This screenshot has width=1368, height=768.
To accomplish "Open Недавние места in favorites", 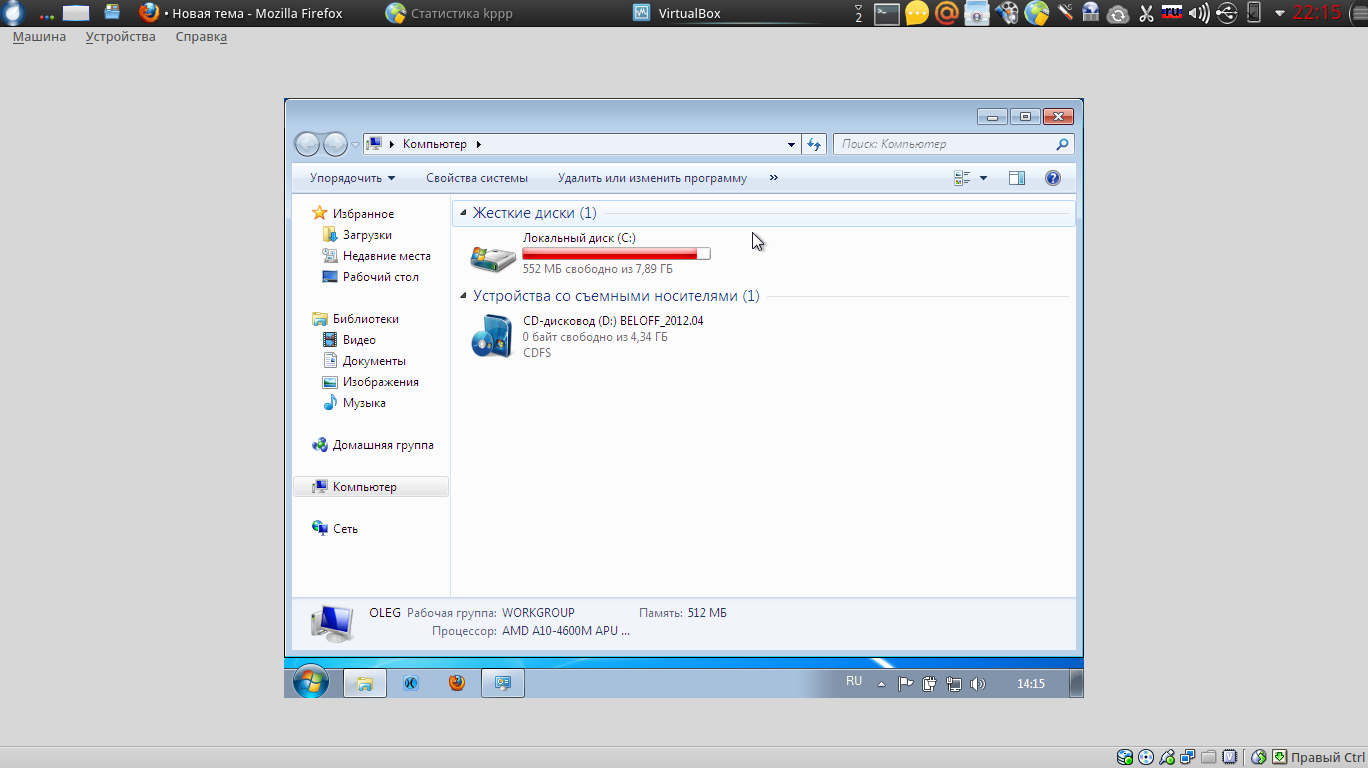I will 387,255.
